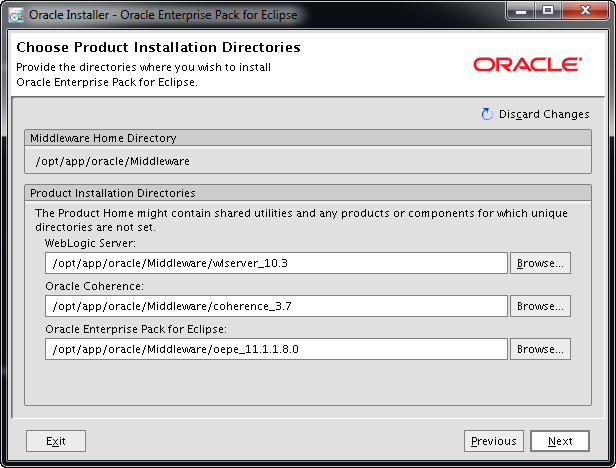Focus the Oracle Coherence path field
This screenshot has width=616, height=468.
click(276, 306)
